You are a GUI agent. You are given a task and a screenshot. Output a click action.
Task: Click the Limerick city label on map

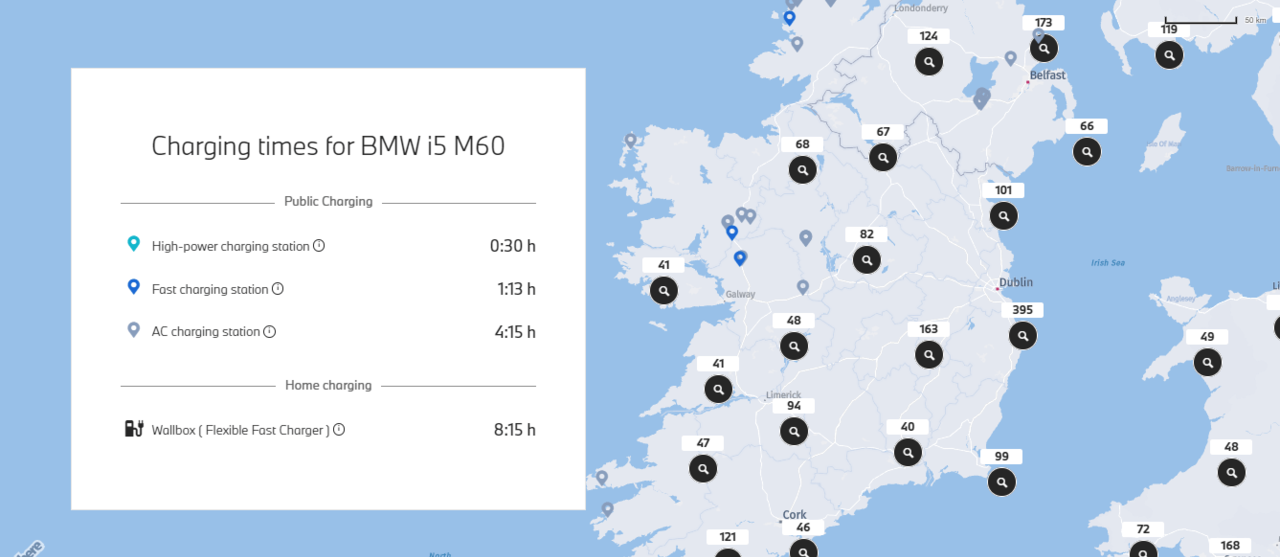(x=783, y=395)
